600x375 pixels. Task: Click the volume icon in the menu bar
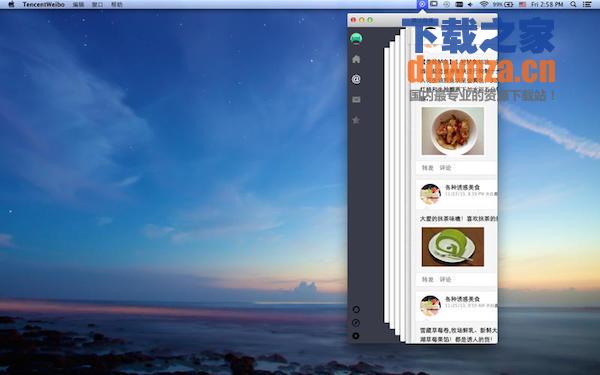tap(470, 4)
